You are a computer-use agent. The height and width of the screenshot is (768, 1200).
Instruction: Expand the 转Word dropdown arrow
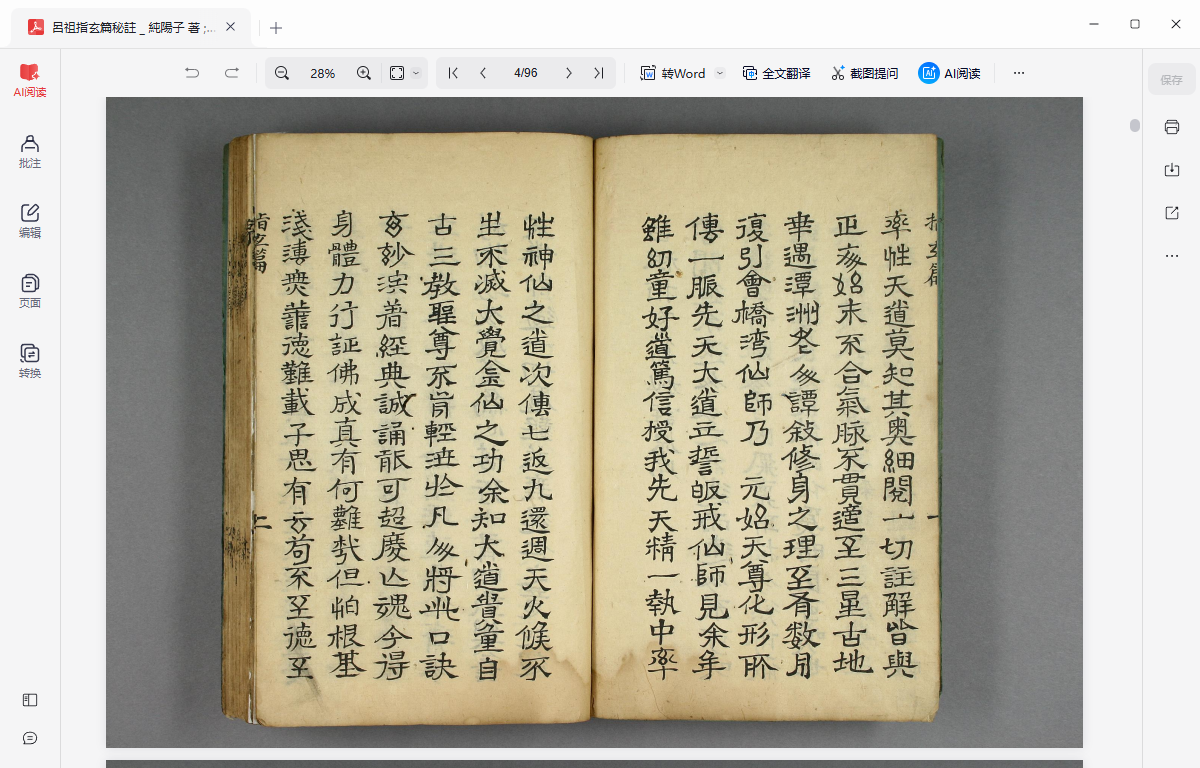[719, 73]
